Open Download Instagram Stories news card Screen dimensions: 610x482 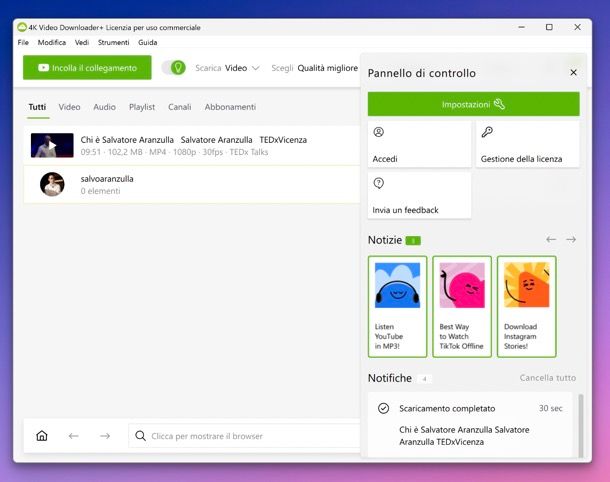pos(526,307)
